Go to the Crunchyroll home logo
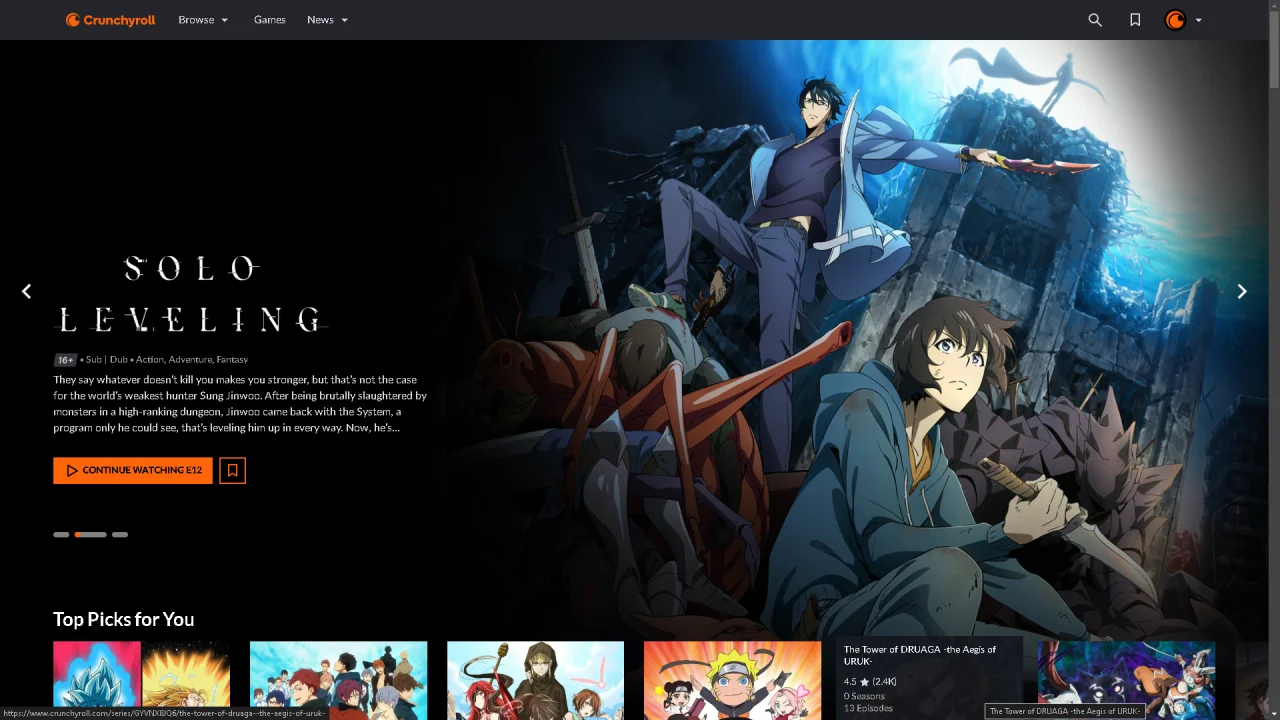 tap(110, 20)
